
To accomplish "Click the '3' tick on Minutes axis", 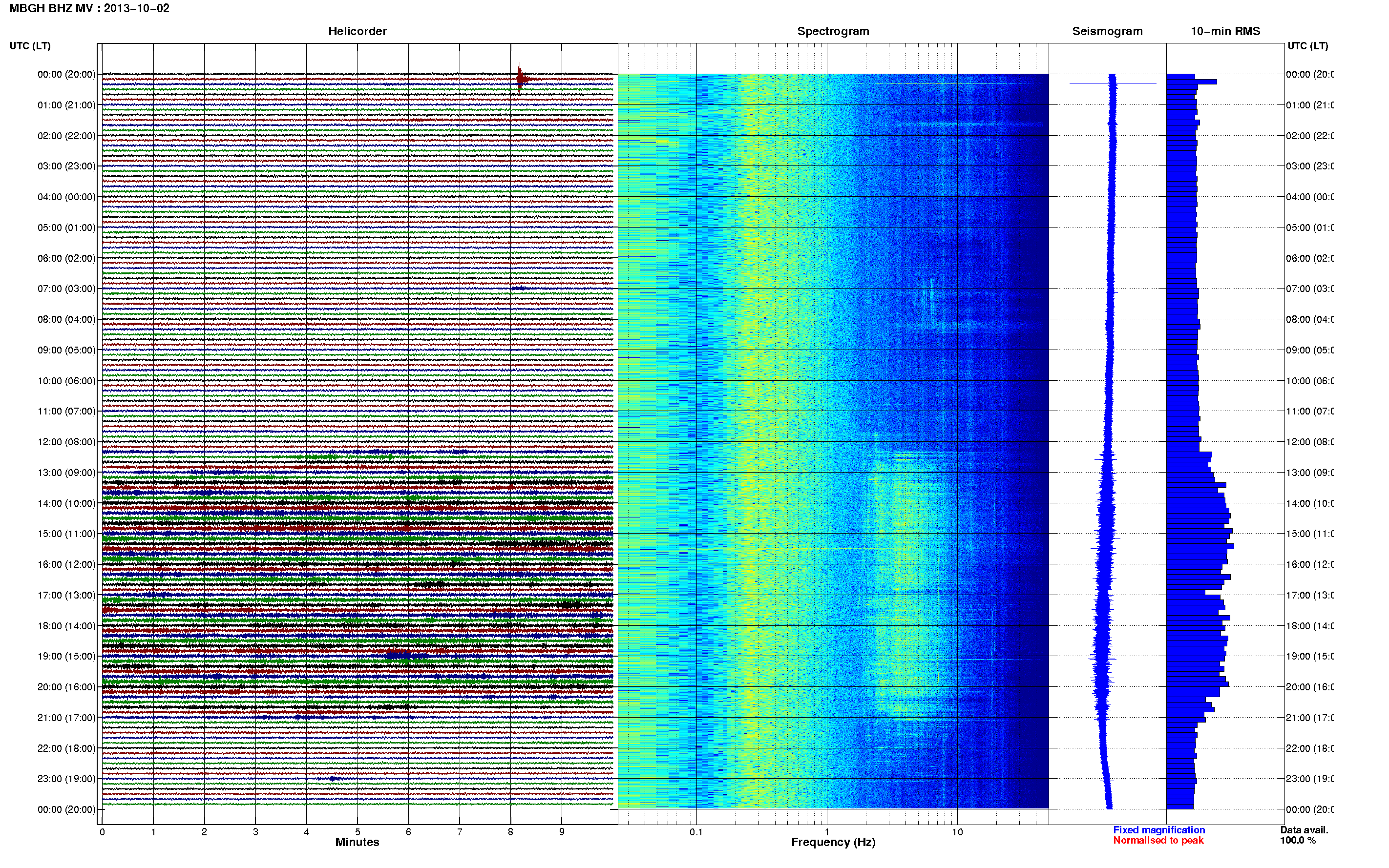I will point(255,832).
